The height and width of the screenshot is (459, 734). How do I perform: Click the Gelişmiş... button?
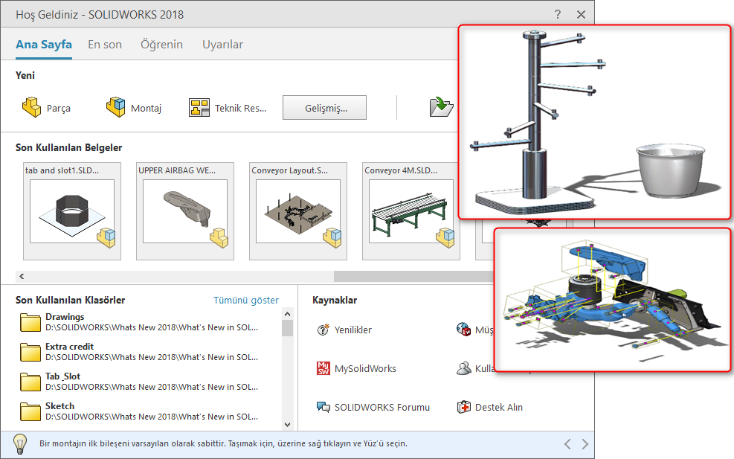tap(324, 108)
